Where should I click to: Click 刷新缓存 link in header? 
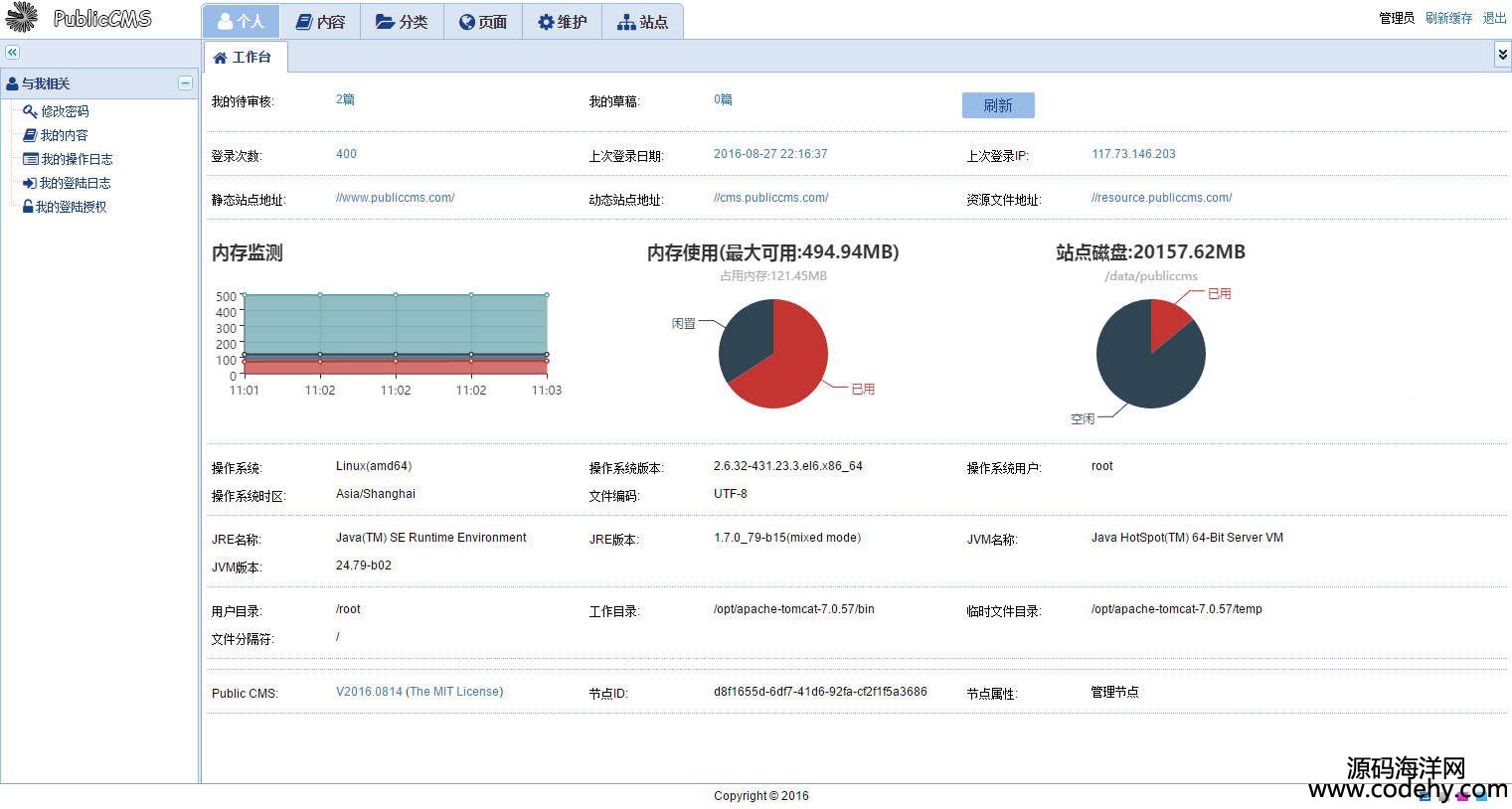coord(1448,18)
